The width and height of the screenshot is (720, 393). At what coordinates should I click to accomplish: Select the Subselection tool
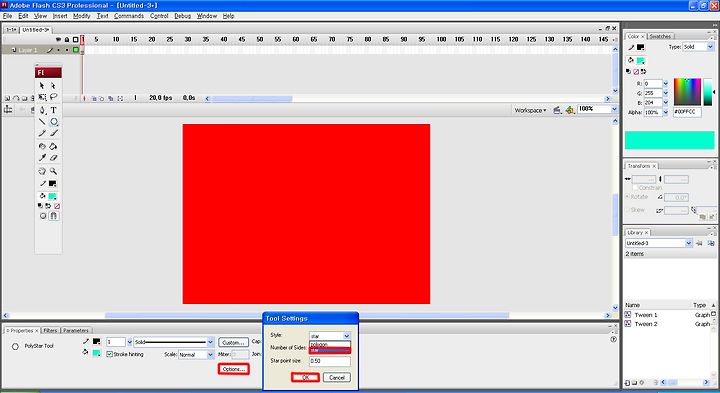click(53, 85)
